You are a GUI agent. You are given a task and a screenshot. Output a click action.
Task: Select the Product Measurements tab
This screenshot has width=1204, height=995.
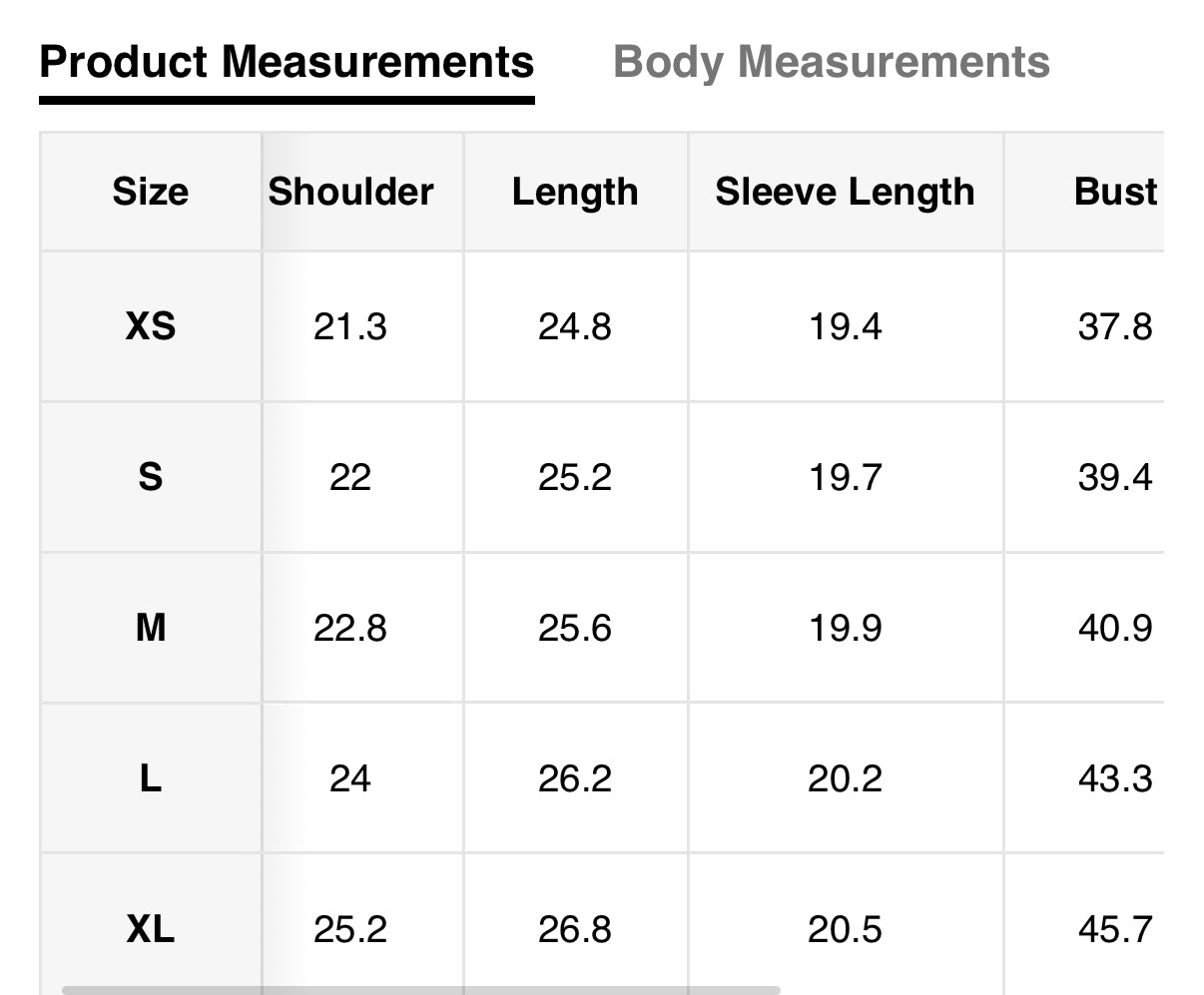pos(287,62)
